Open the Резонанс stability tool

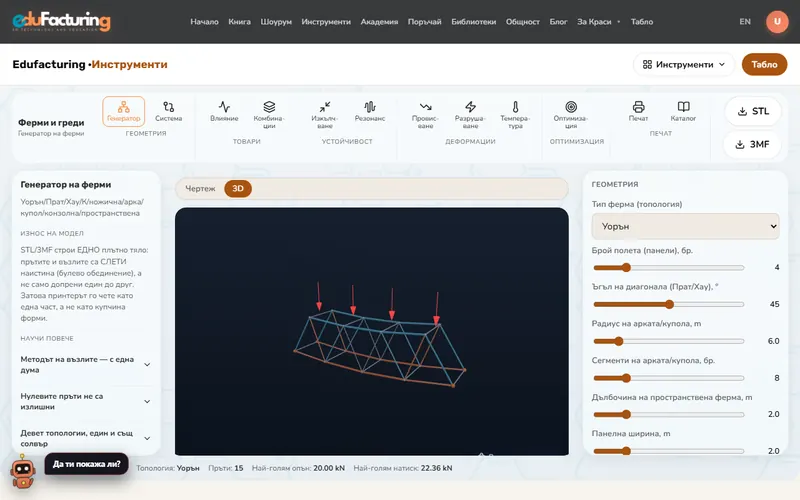pyautogui.click(x=370, y=111)
